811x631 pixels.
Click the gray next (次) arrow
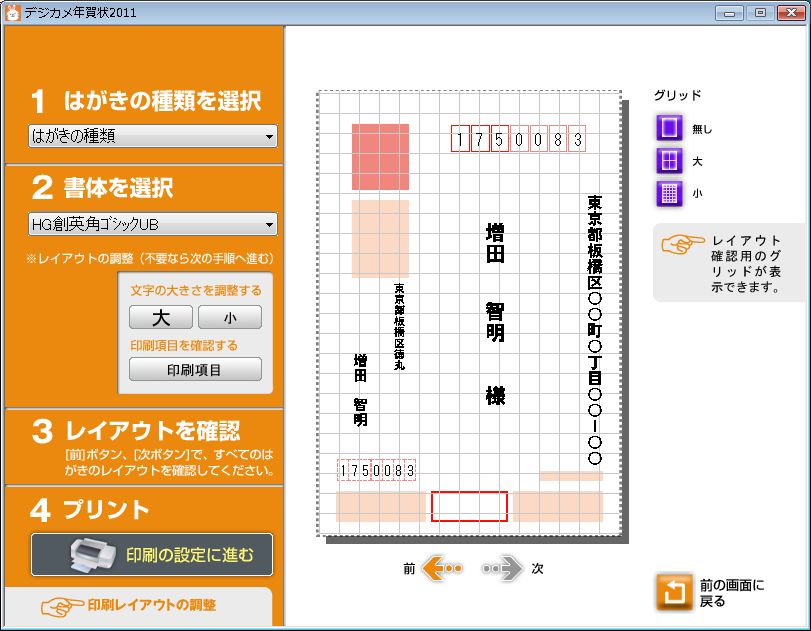pos(502,569)
